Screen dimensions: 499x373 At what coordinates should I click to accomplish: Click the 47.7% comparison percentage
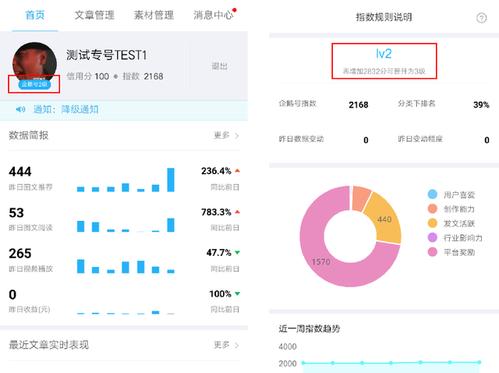pos(219,253)
